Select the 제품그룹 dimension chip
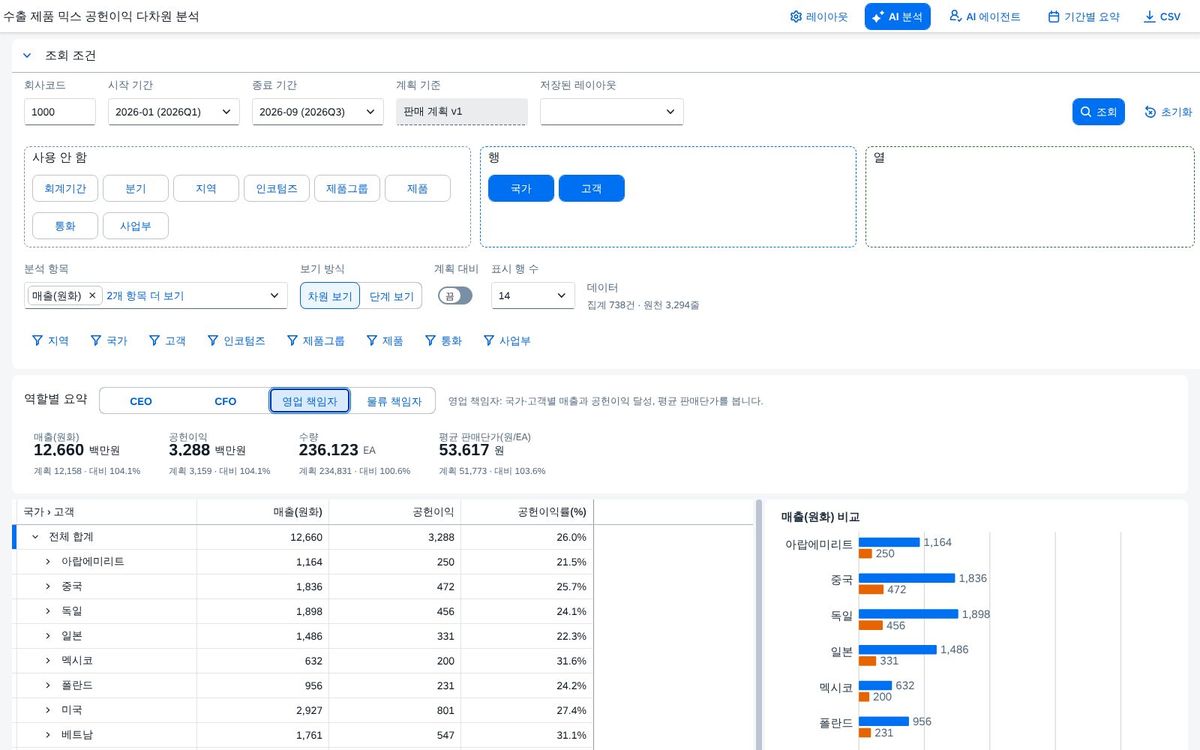This screenshot has width=1200, height=750. [x=347, y=189]
